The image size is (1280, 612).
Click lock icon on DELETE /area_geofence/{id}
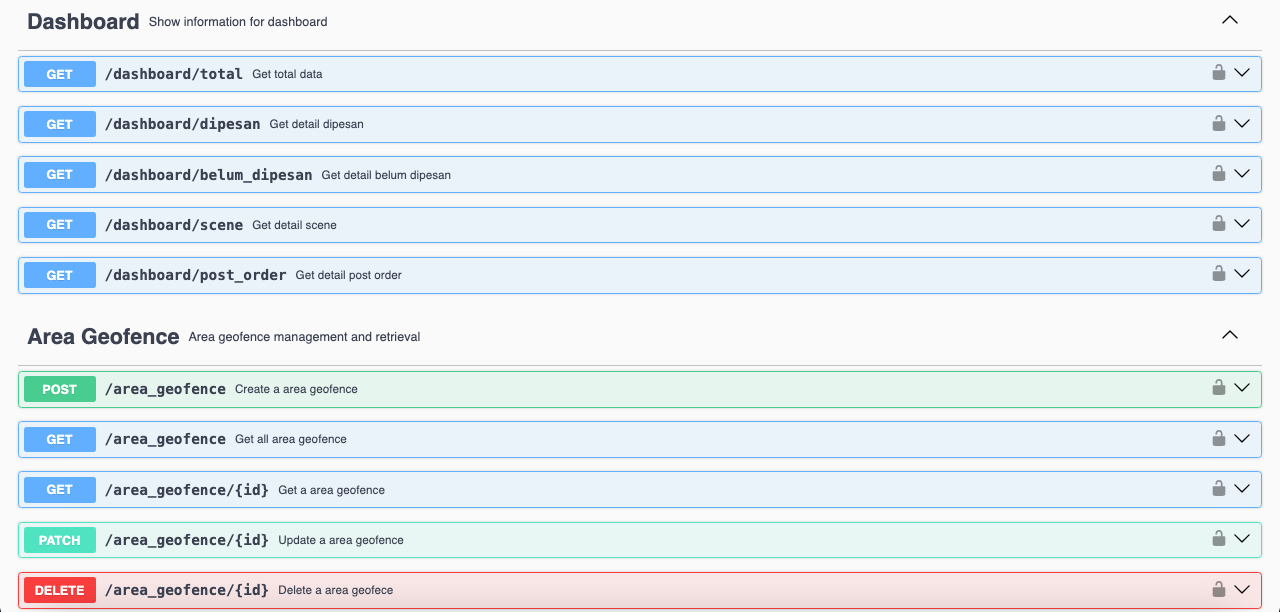pos(1218,589)
